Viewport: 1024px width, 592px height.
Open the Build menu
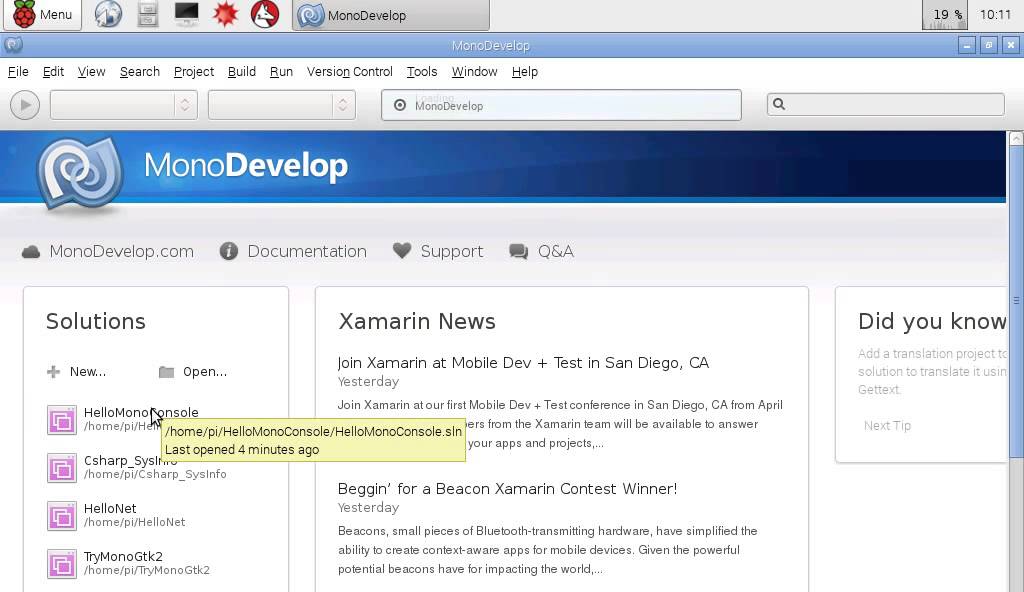point(242,72)
